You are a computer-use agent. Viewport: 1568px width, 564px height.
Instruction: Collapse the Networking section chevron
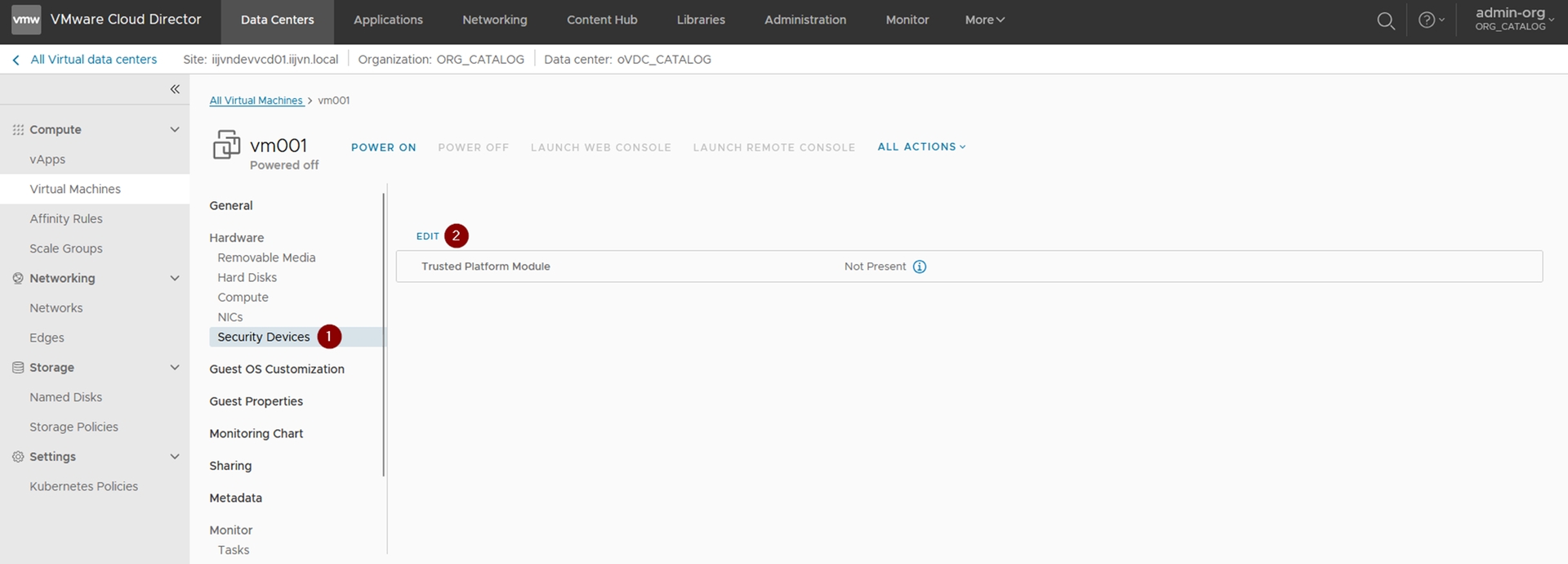coord(175,279)
